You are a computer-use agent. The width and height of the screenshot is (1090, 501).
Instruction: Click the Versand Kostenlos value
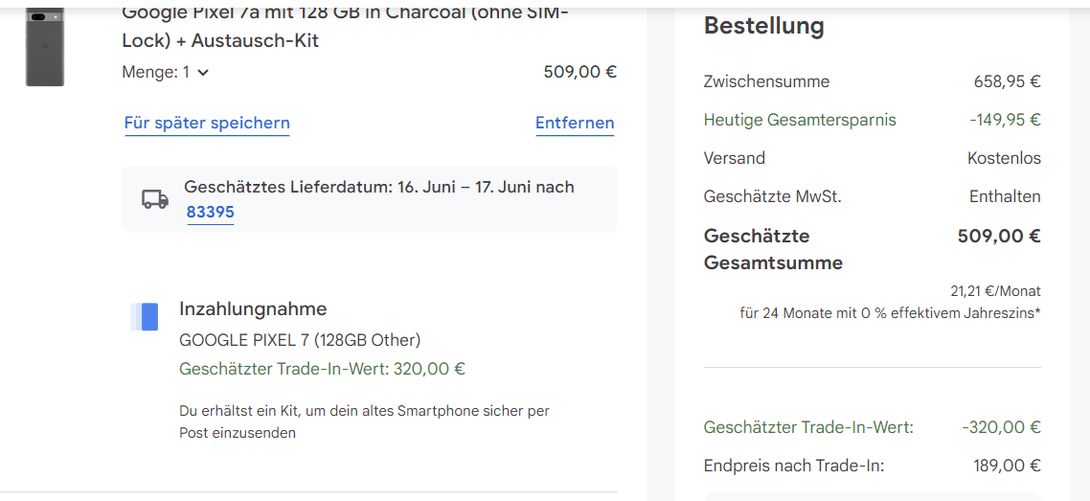[x=1004, y=158]
